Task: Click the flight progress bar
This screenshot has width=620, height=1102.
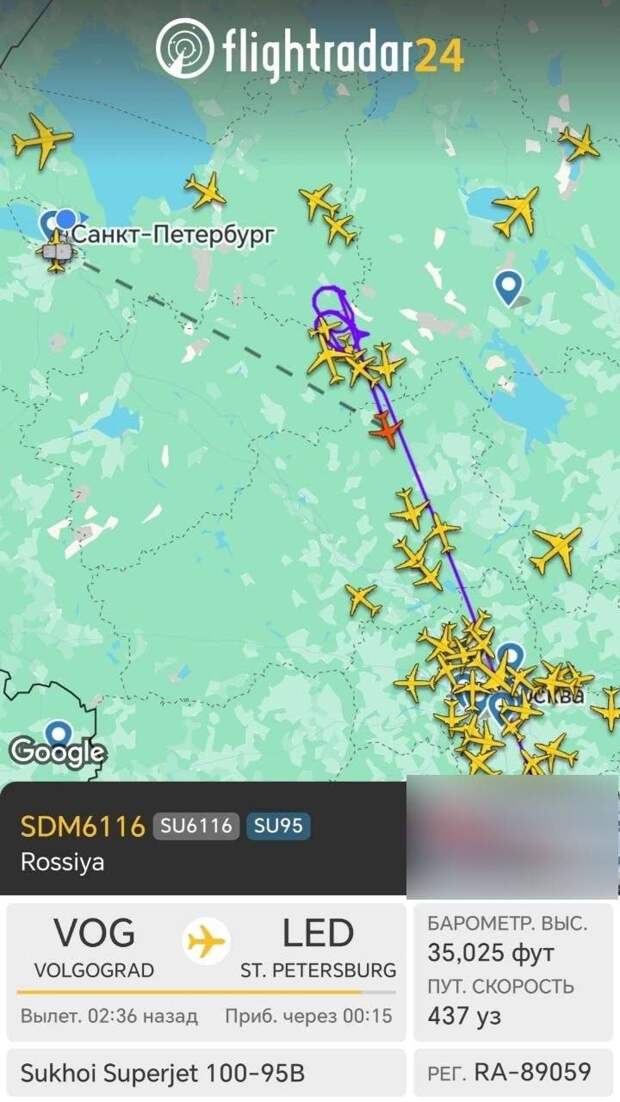Action: pyautogui.click(x=206, y=992)
